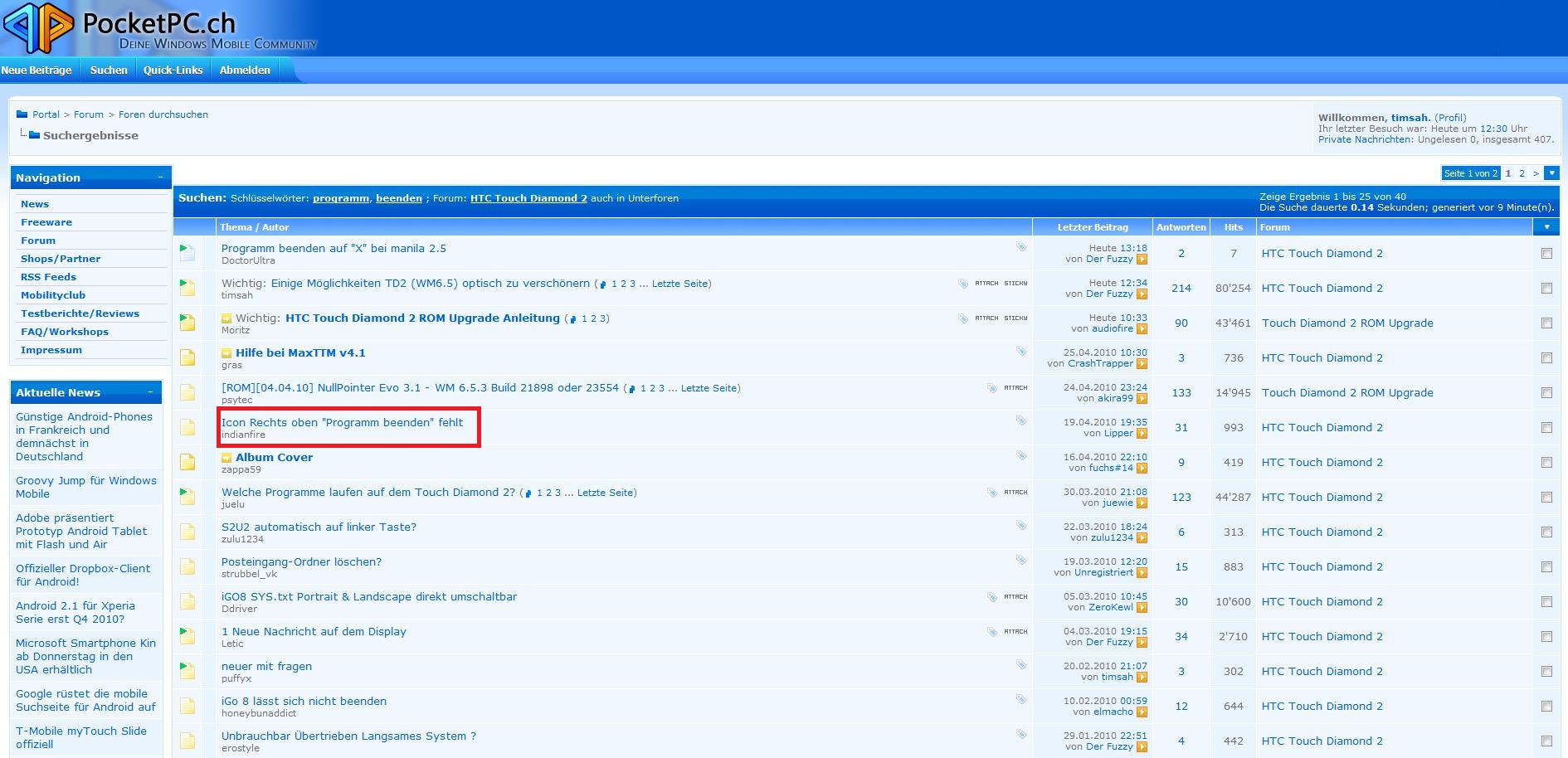The height and width of the screenshot is (758, 1568).
Task: Tick checkbox for 'Welche Programme laufen' thread
Action: point(1546,498)
